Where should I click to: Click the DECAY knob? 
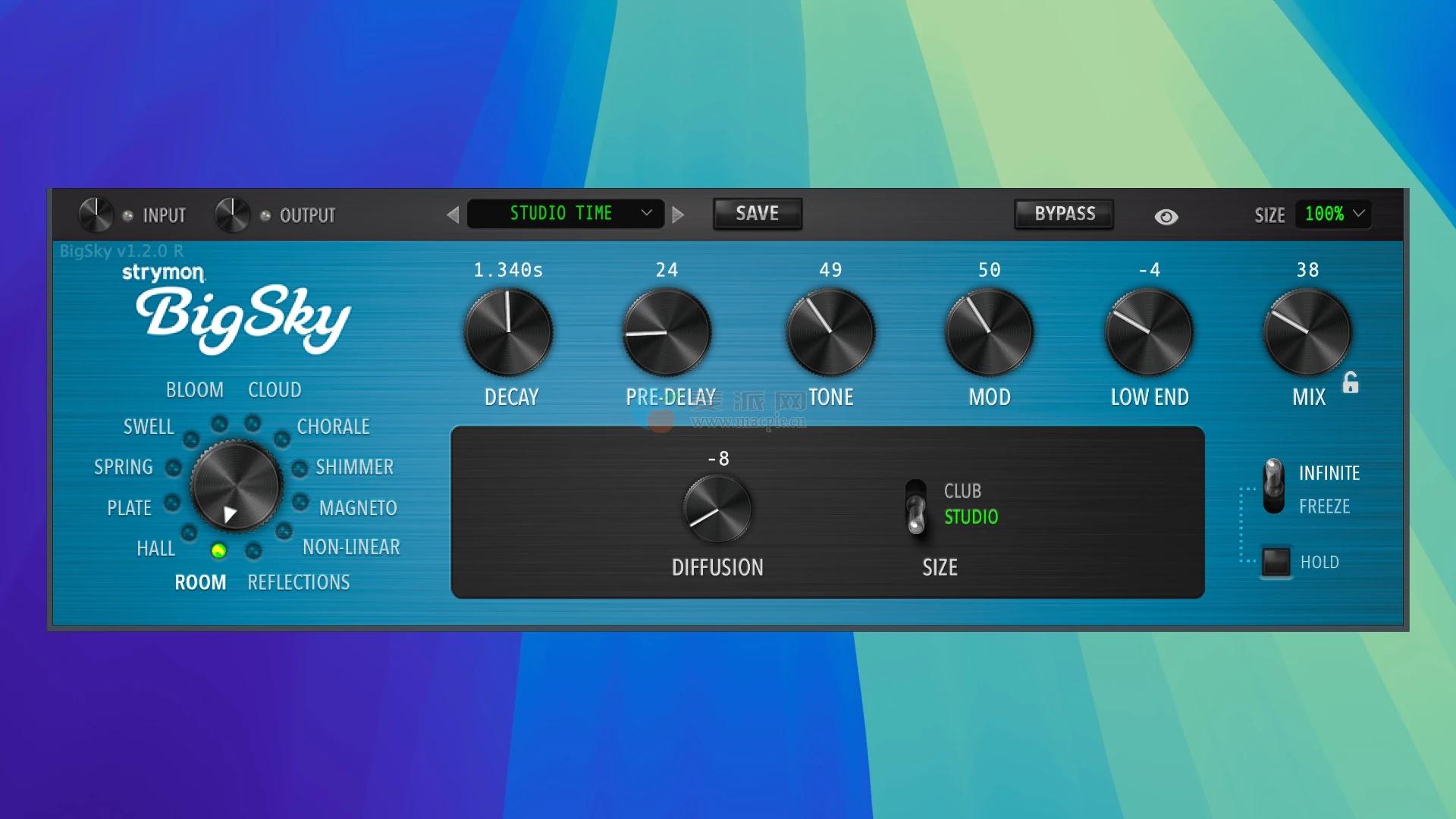(x=508, y=332)
